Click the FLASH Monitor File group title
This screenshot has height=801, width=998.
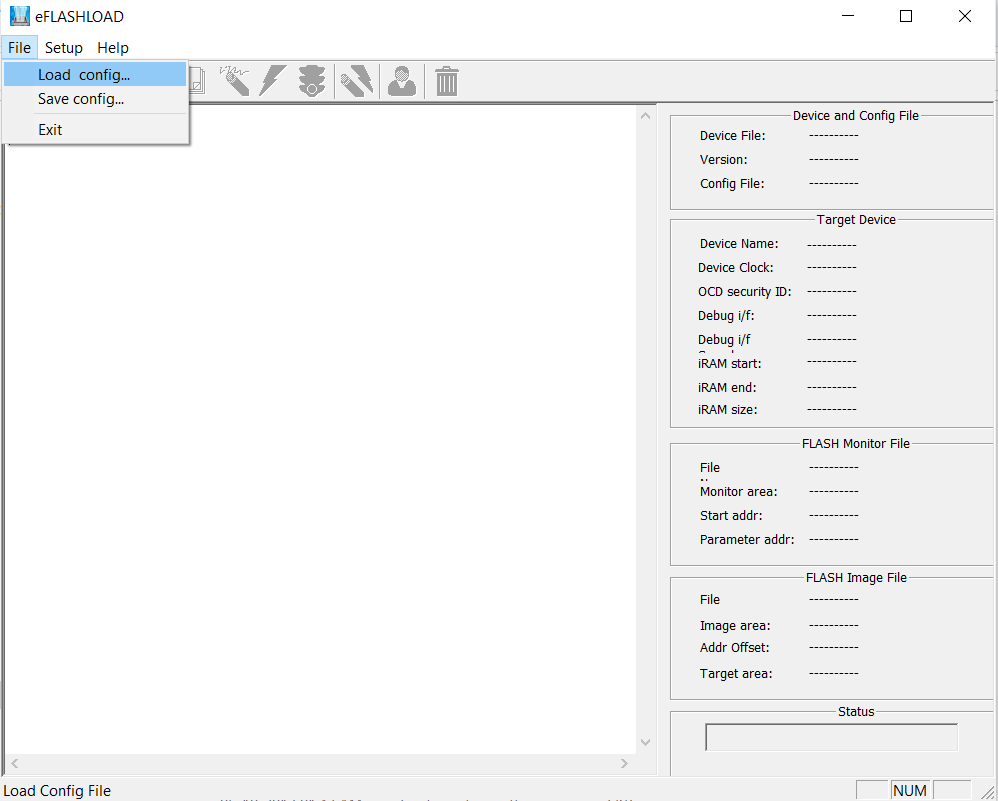tap(855, 444)
